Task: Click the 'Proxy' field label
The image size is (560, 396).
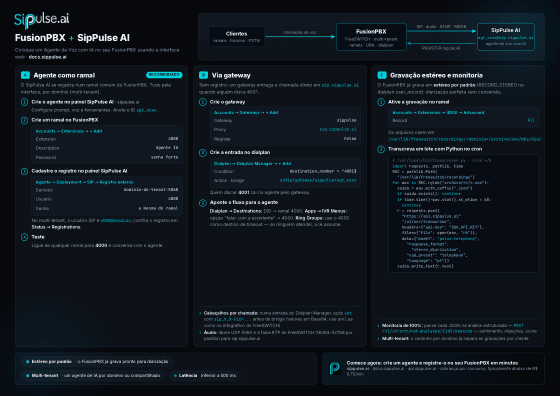Action: pos(220,130)
